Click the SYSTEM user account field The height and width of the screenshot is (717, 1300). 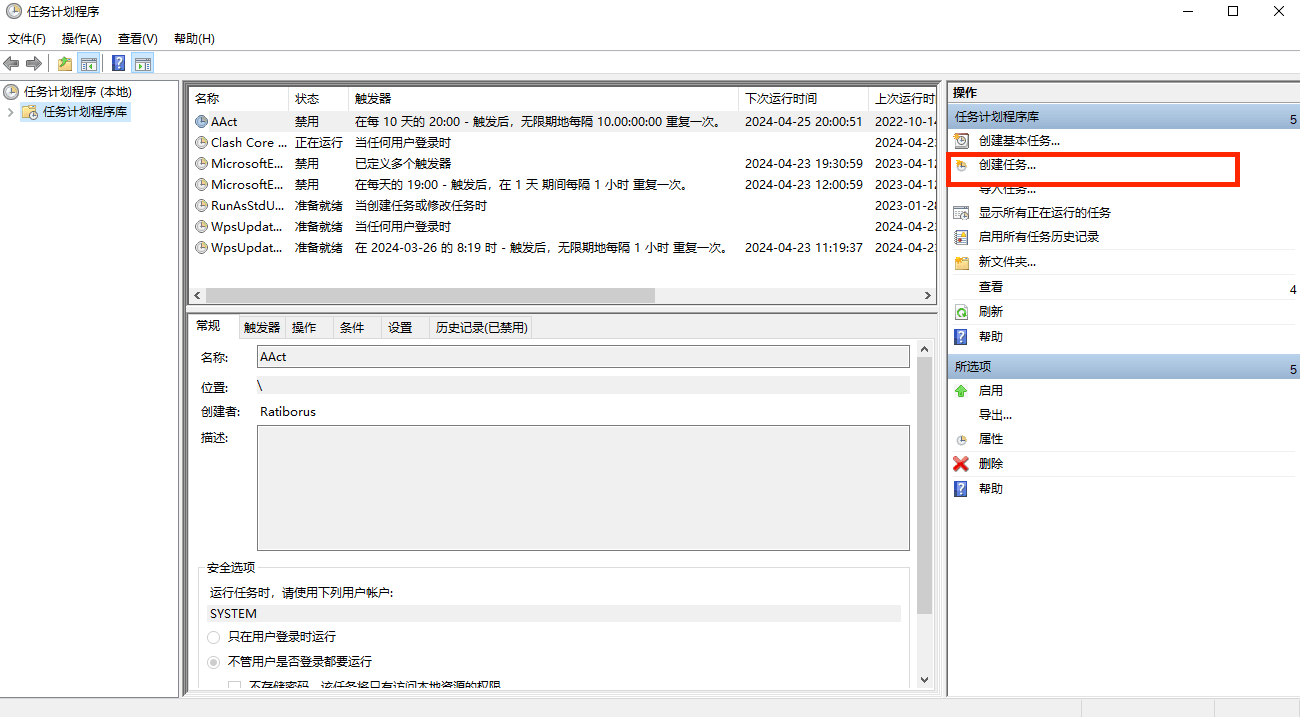[554, 614]
